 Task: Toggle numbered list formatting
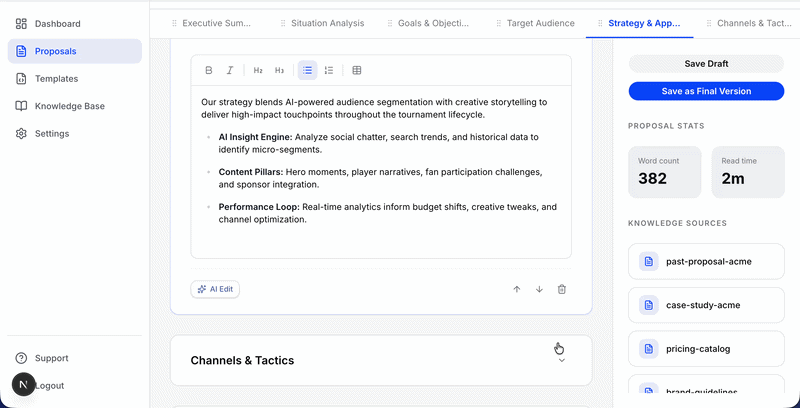coord(329,70)
